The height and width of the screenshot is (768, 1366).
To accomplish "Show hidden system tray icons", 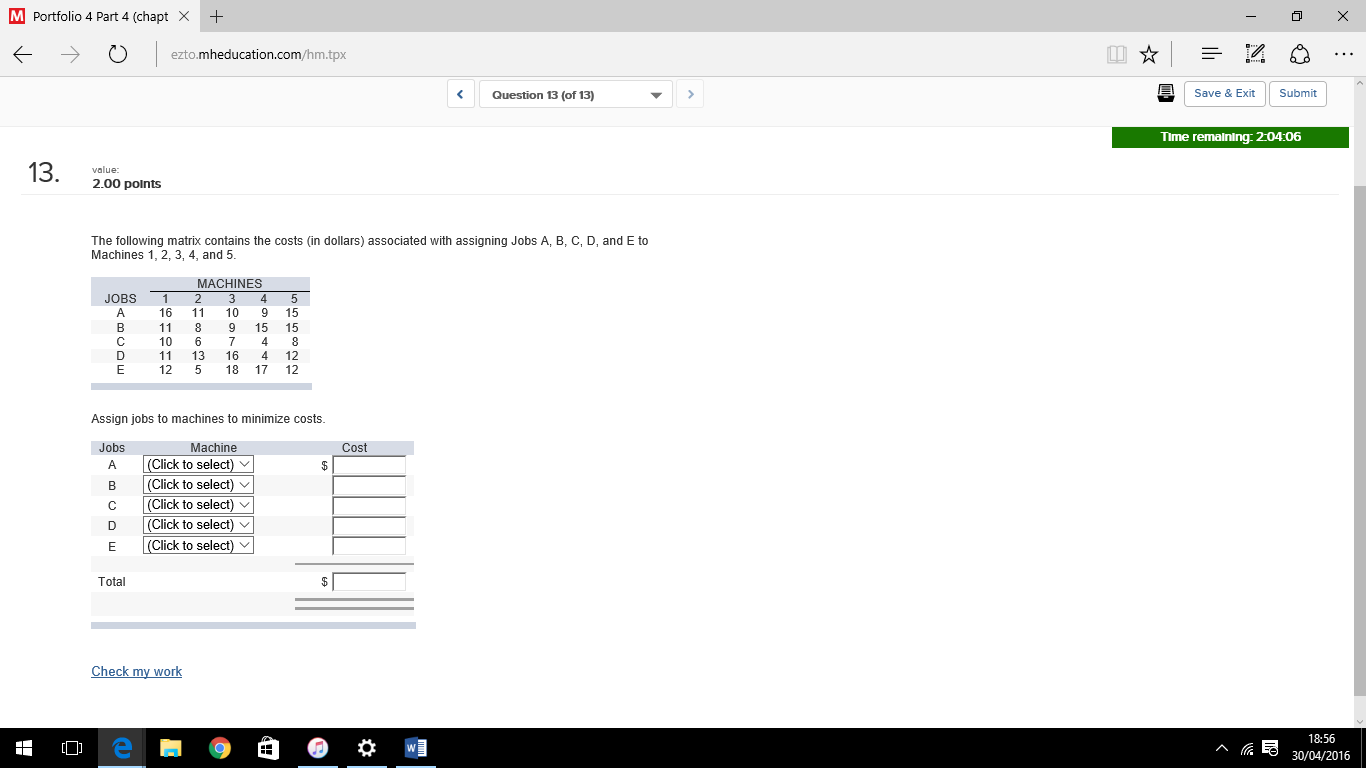I will 1223,749.
